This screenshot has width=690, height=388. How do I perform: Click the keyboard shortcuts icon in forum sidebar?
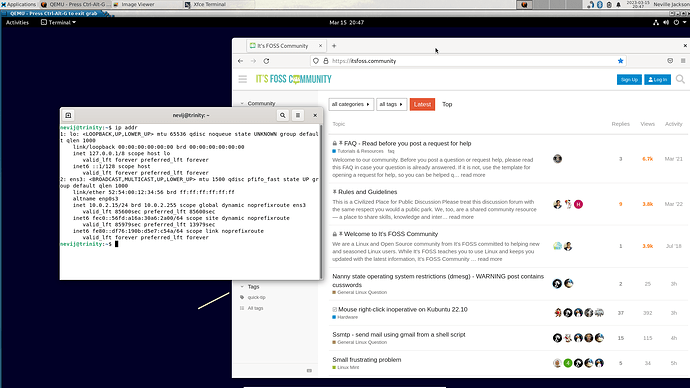[309, 370]
